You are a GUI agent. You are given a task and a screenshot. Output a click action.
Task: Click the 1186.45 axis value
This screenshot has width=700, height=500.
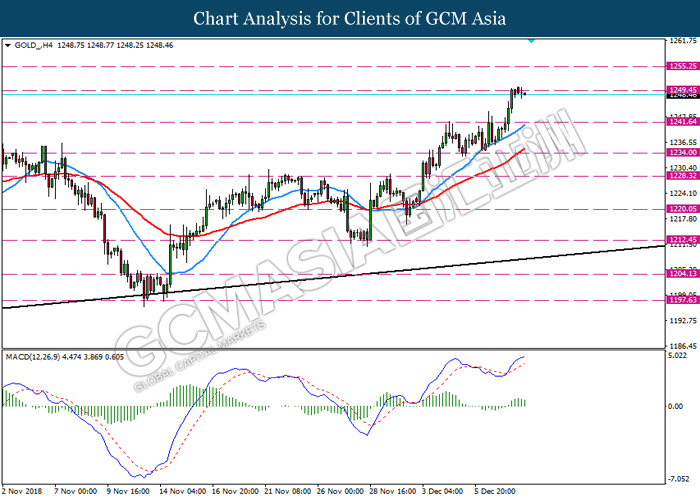pyautogui.click(x=683, y=346)
